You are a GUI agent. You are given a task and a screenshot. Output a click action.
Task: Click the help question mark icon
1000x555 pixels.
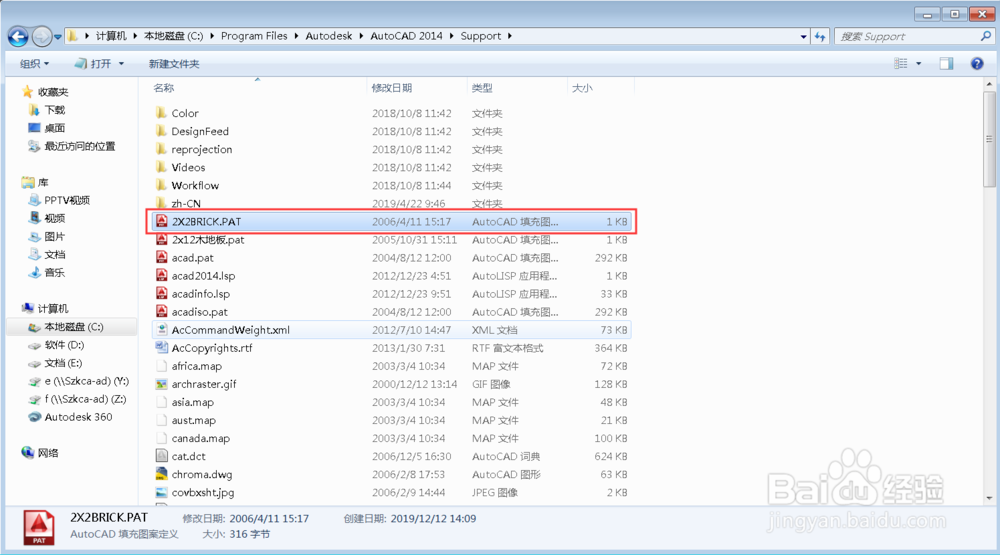point(977,63)
